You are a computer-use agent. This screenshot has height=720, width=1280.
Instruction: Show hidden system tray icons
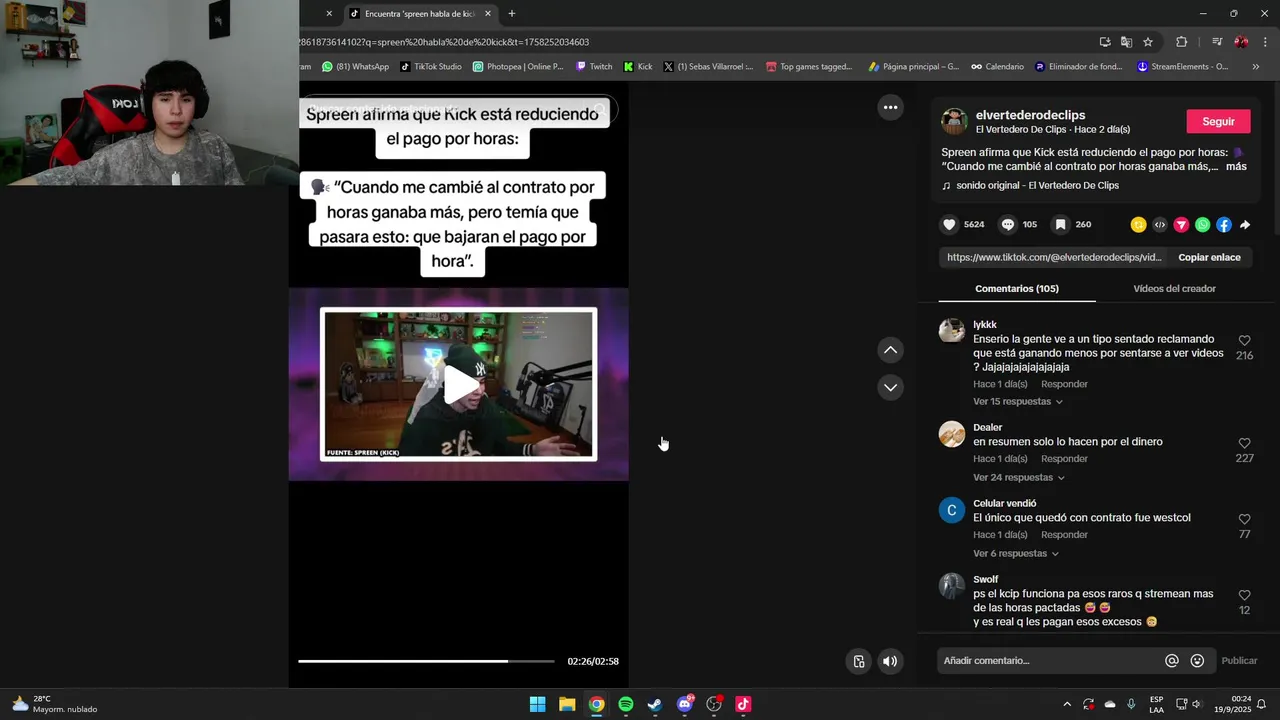(1067, 704)
